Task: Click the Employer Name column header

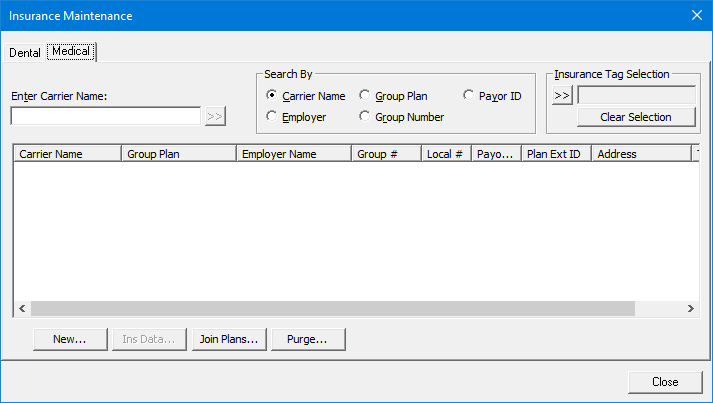Action: [293, 154]
